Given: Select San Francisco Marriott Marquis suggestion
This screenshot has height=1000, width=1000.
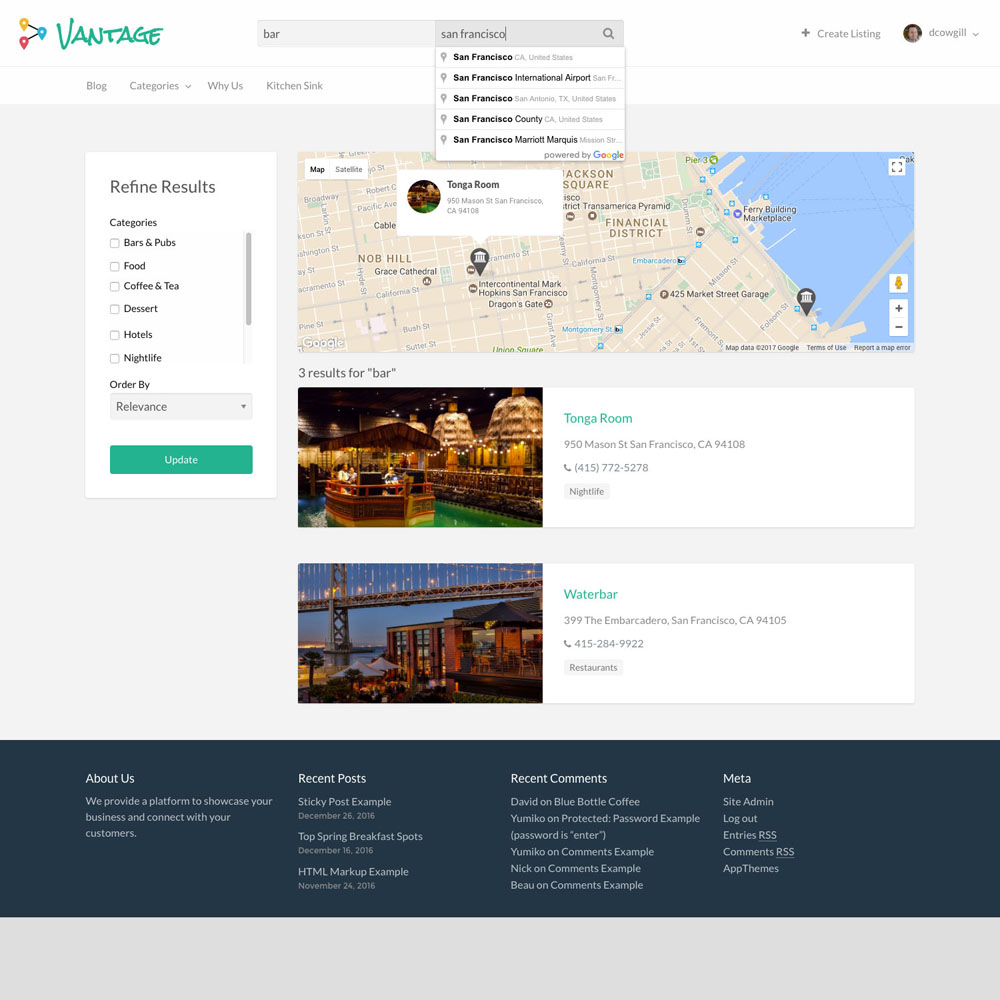Looking at the screenshot, I should pyautogui.click(x=530, y=140).
